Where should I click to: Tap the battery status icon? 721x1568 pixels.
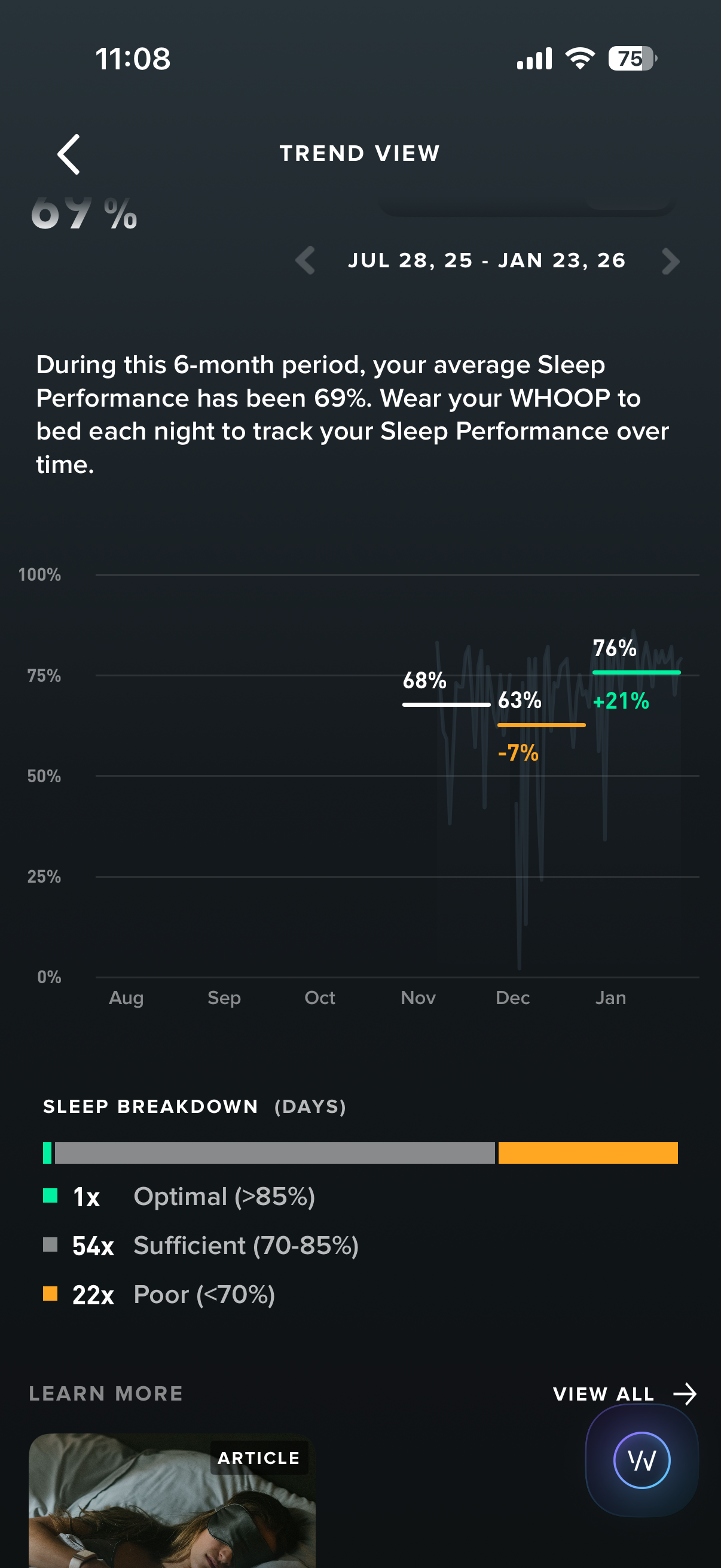coord(631,59)
